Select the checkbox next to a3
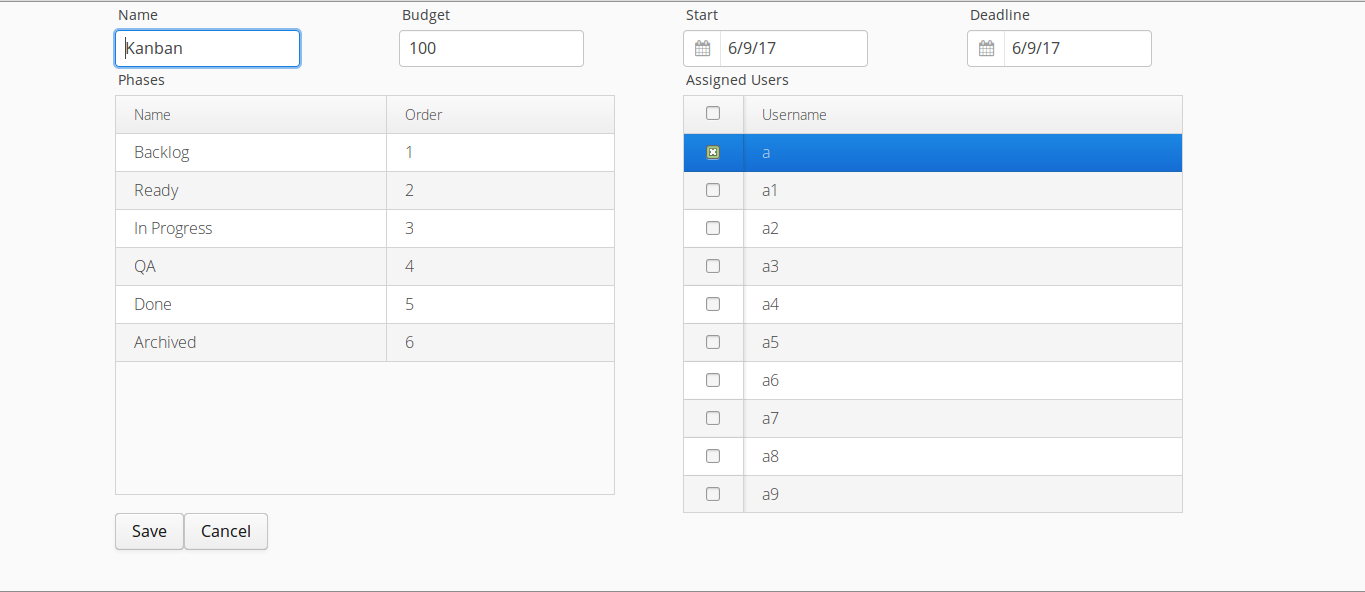The image size is (1365, 592). tap(713, 266)
